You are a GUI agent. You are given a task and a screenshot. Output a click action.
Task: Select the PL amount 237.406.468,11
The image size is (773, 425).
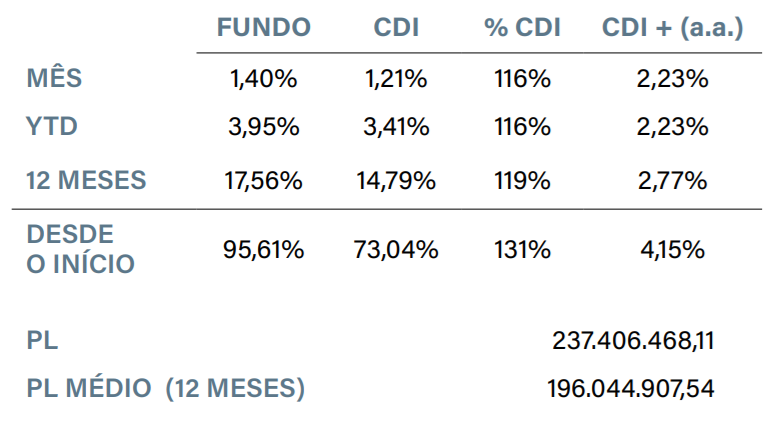click(x=633, y=340)
